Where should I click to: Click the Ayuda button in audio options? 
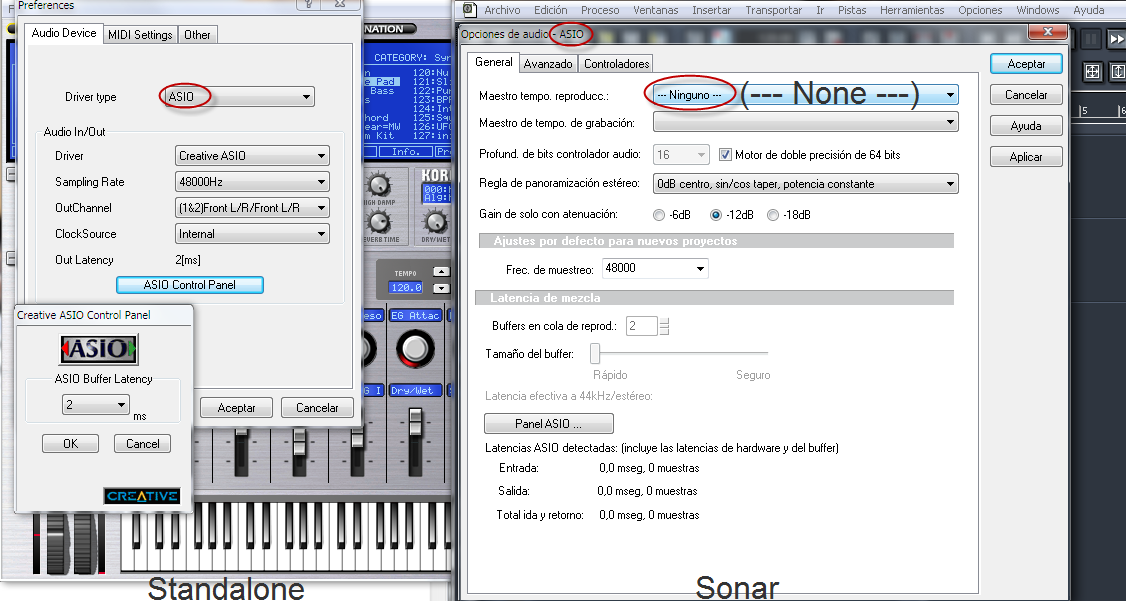(x=1026, y=126)
